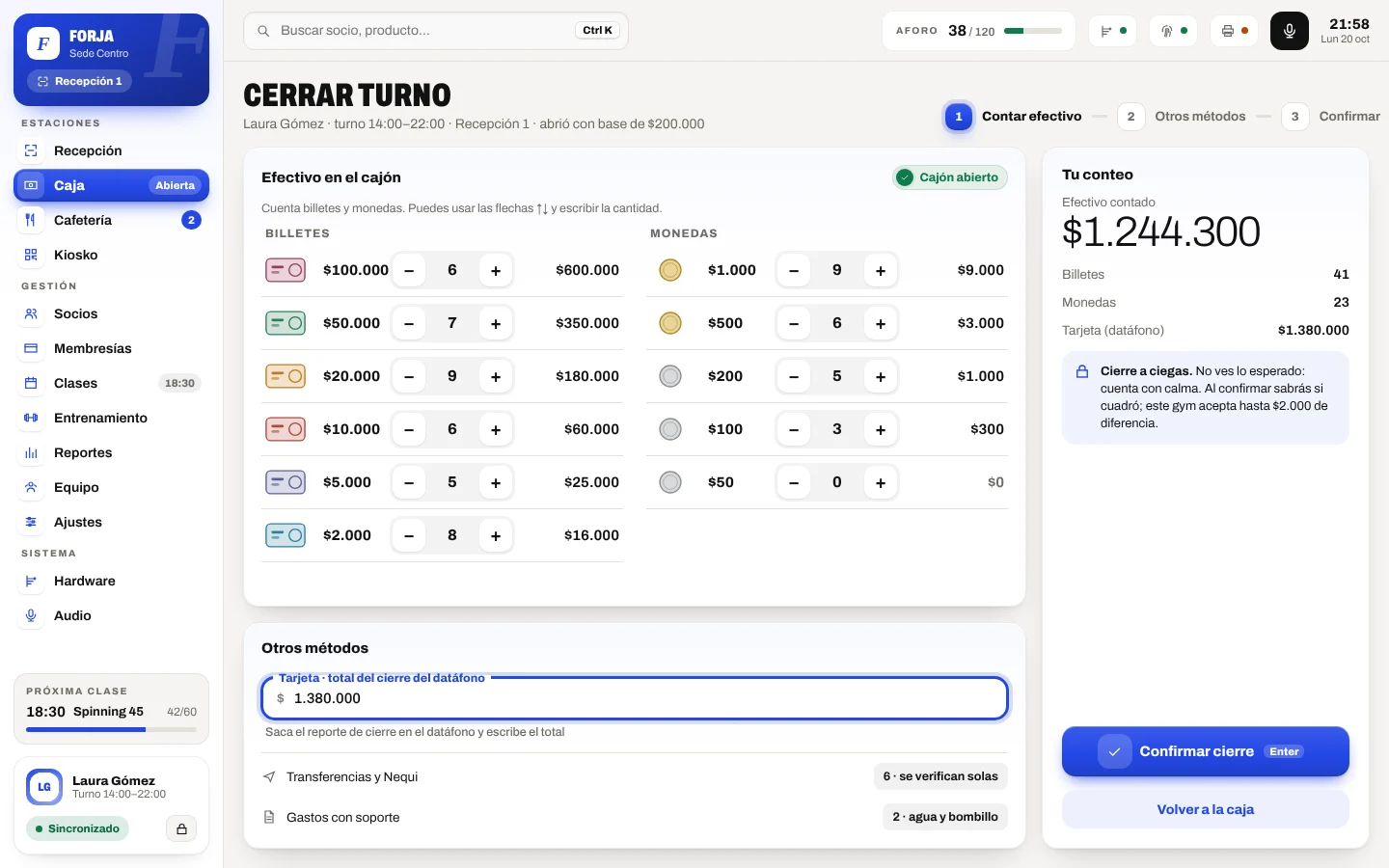Image resolution: width=1389 pixels, height=868 pixels.
Task: Open the printer status icon in top bar
Action: coord(1235,31)
